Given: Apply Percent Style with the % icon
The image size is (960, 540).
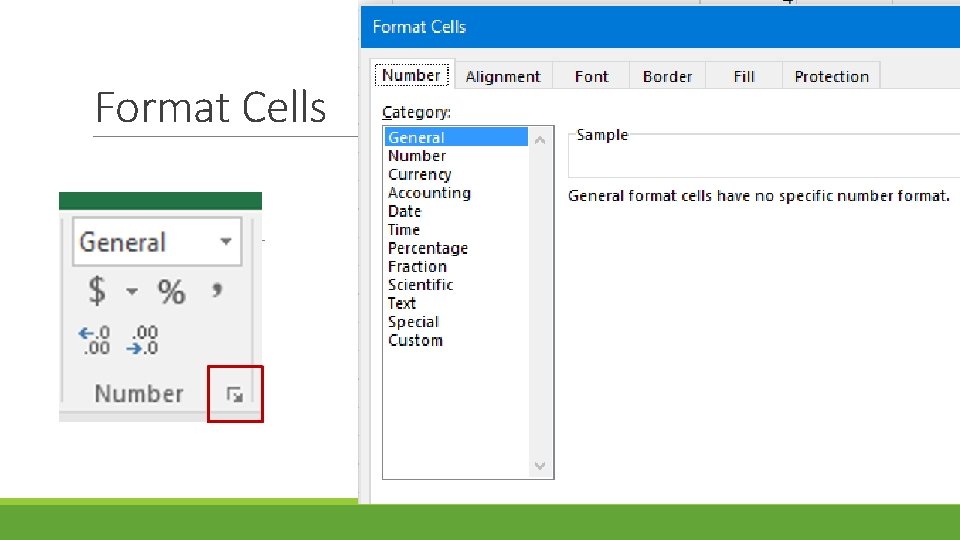Looking at the screenshot, I should (x=171, y=291).
